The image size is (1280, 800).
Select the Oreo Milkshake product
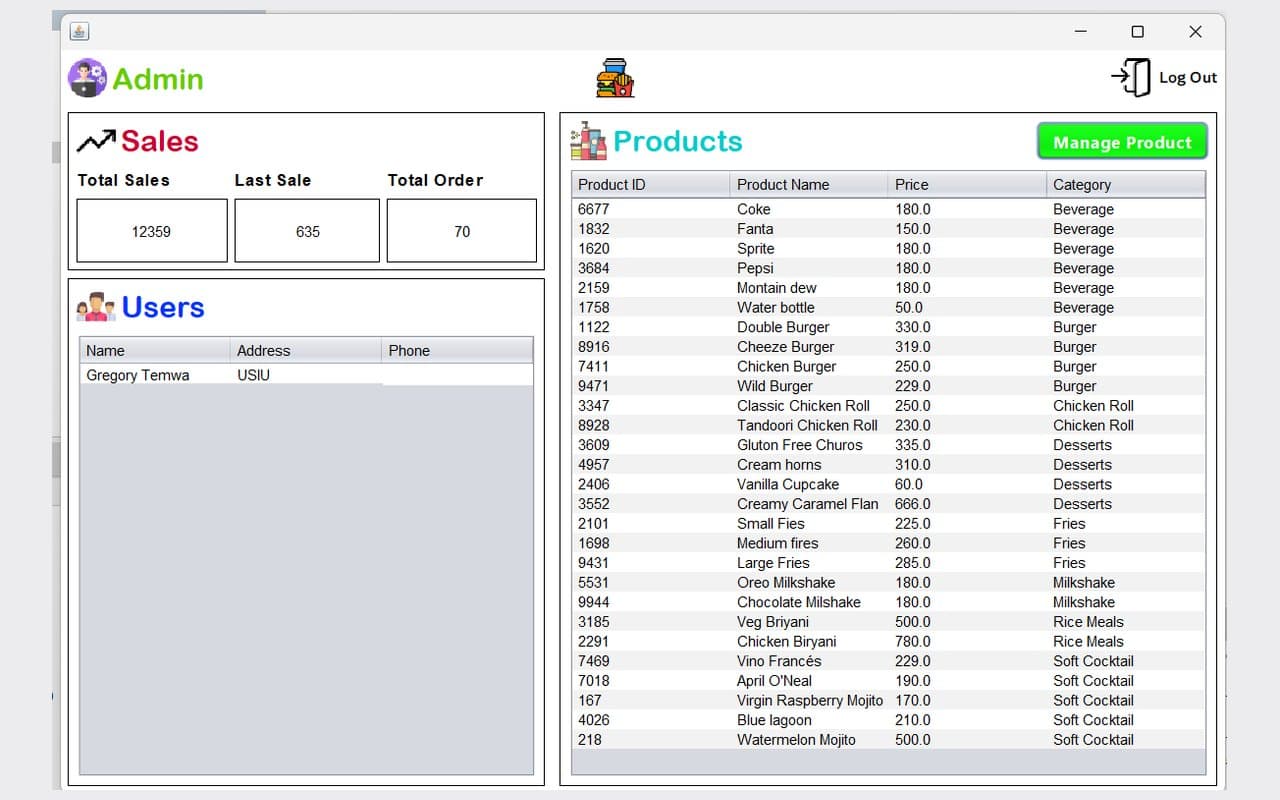click(x=786, y=583)
